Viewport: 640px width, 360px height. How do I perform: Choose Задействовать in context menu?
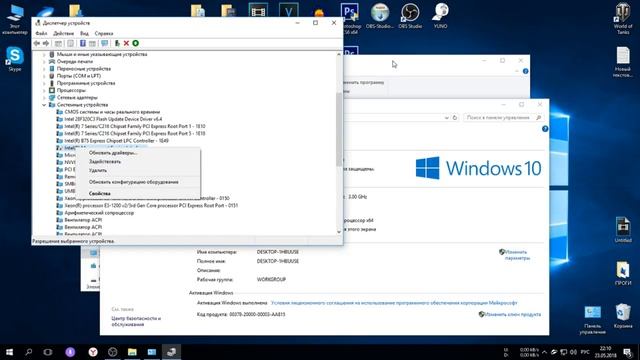point(138,162)
